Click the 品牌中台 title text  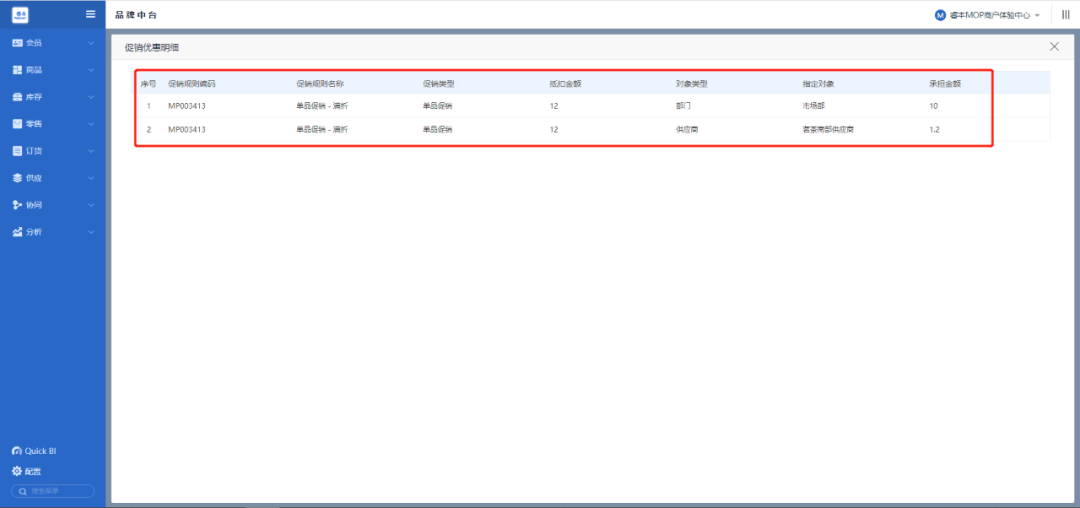[x=136, y=15]
